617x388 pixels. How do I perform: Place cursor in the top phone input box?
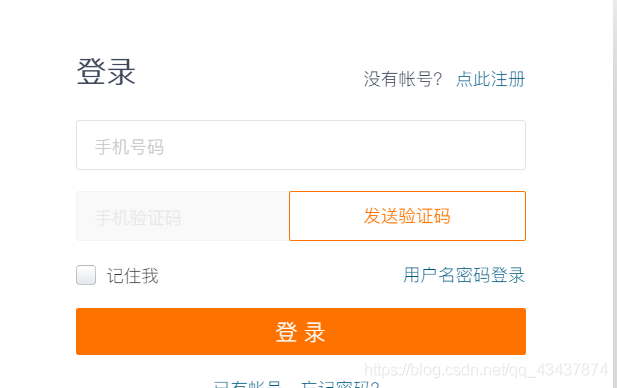pyautogui.click(x=301, y=145)
